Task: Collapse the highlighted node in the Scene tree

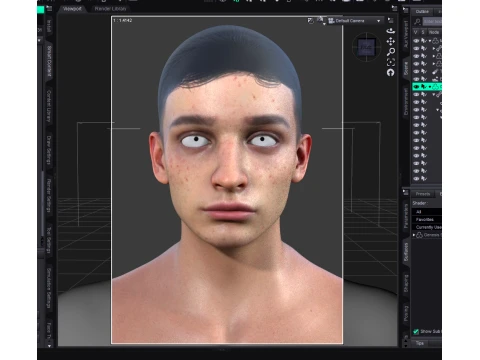Action: 430,87
